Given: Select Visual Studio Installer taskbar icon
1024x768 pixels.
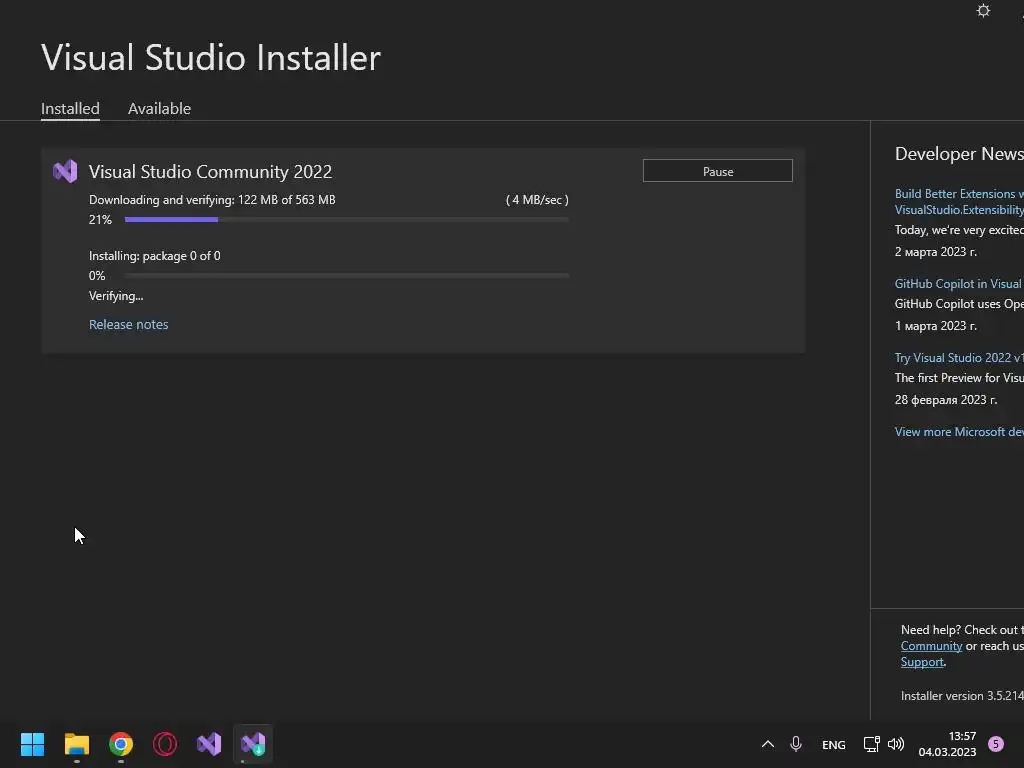Looking at the screenshot, I should tap(253, 744).
